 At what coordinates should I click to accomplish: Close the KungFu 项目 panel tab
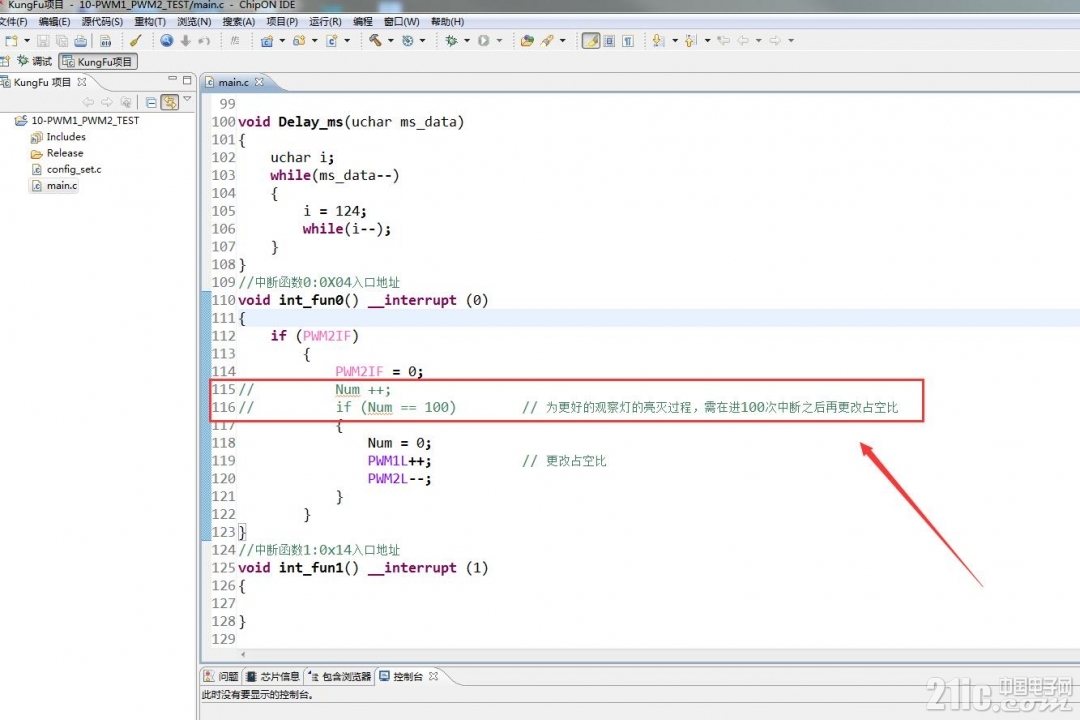pyautogui.click(x=82, y=82)
